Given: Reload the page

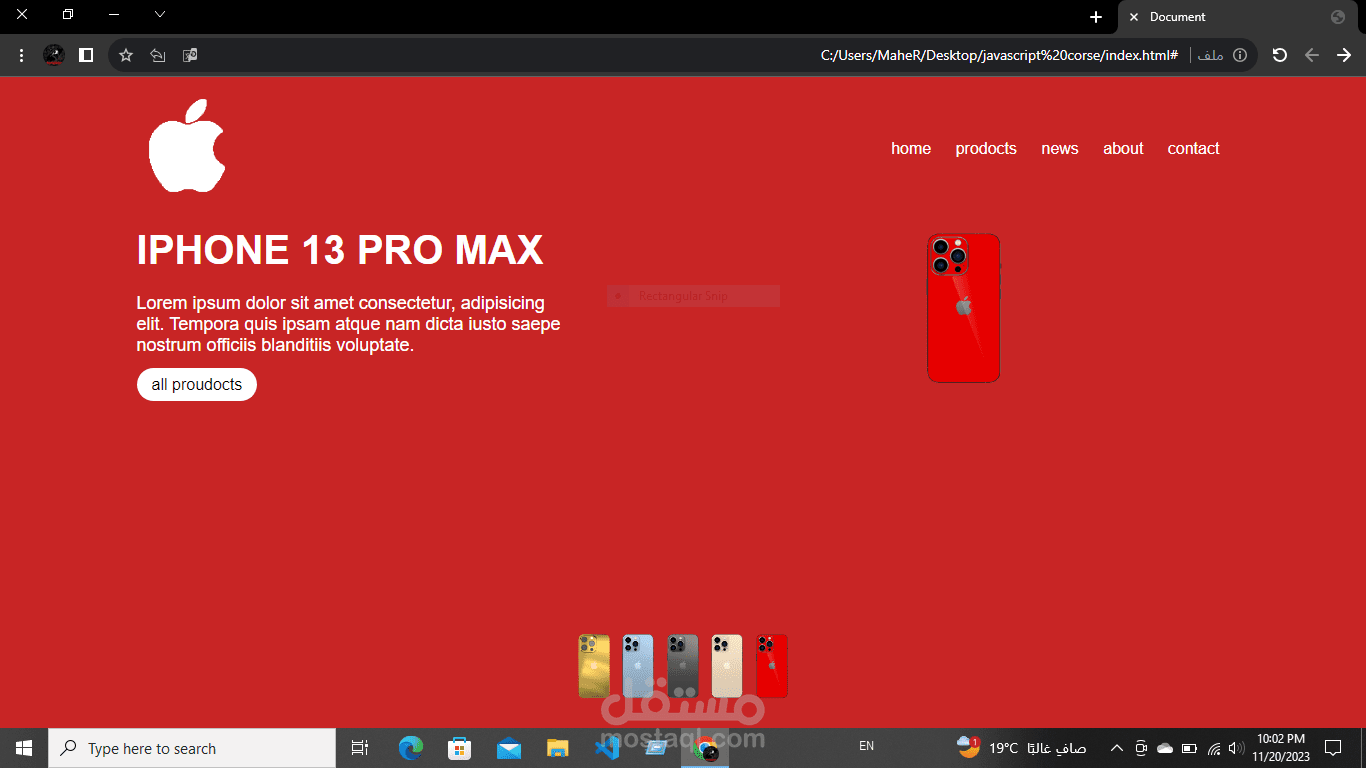Looking at the screenshot, I should 1279,55.
